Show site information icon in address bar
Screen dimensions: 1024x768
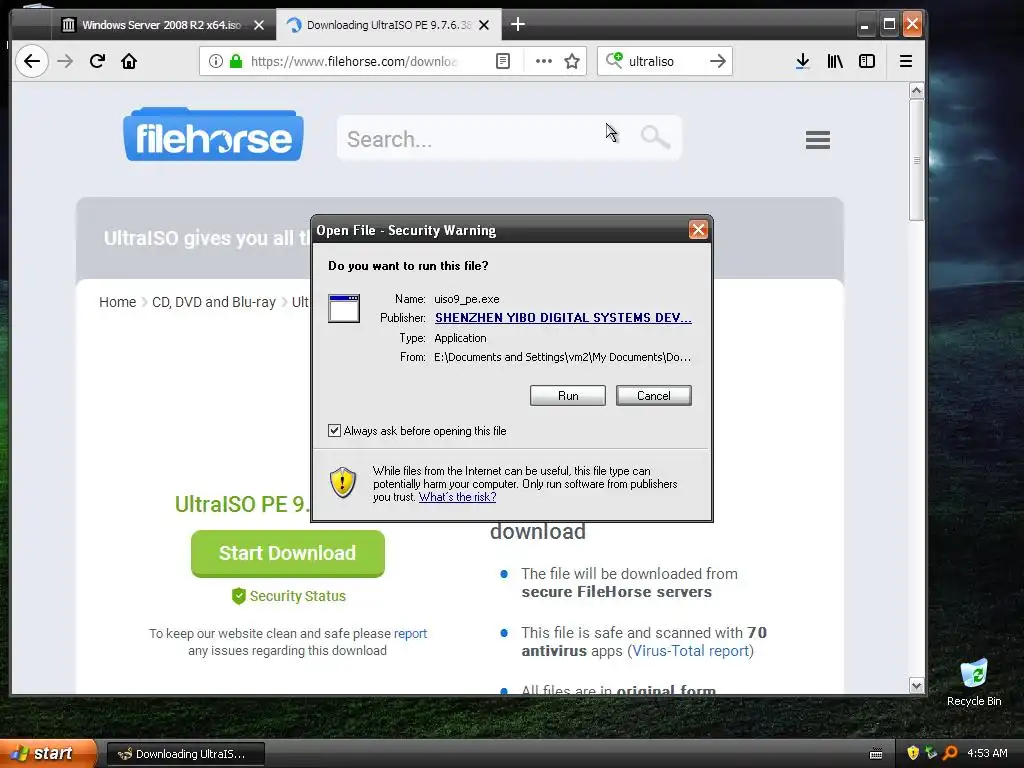pyautogui.click(x=216, y=61)
